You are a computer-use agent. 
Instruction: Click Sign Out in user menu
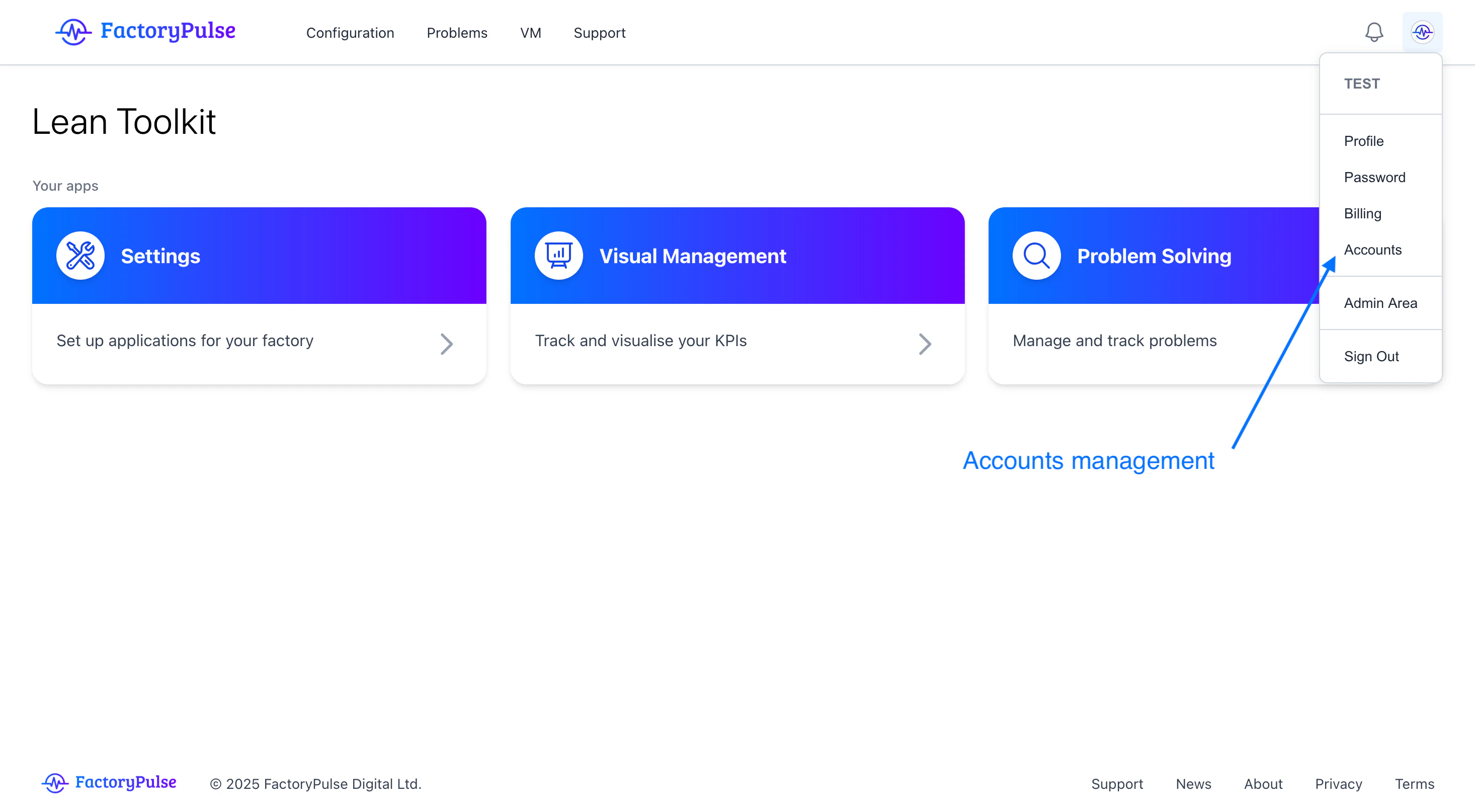click(1371, 356)
